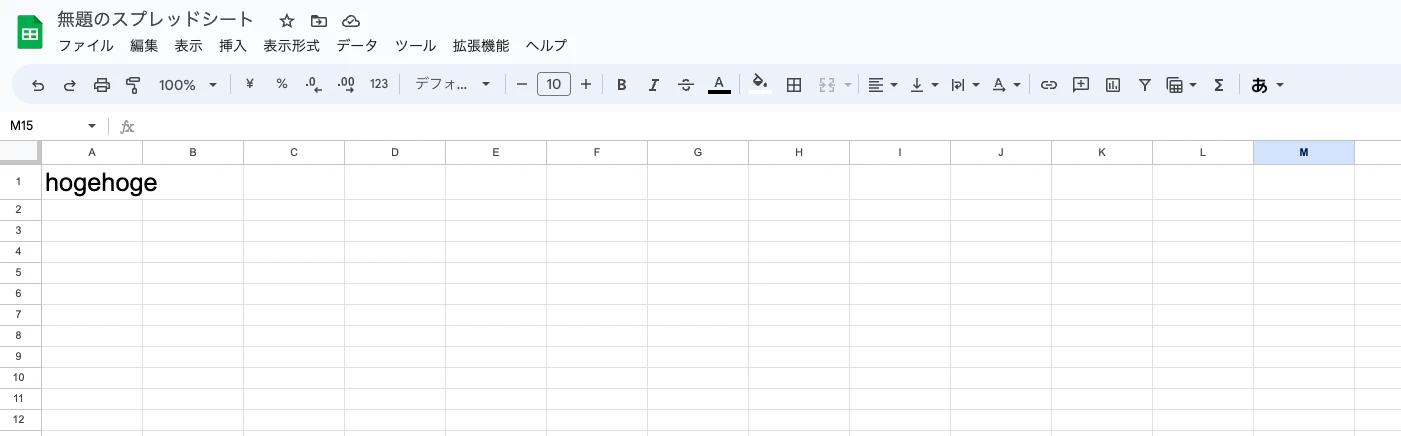Select row 12 header
The image size is (1401, 436).
pos(20,420)
